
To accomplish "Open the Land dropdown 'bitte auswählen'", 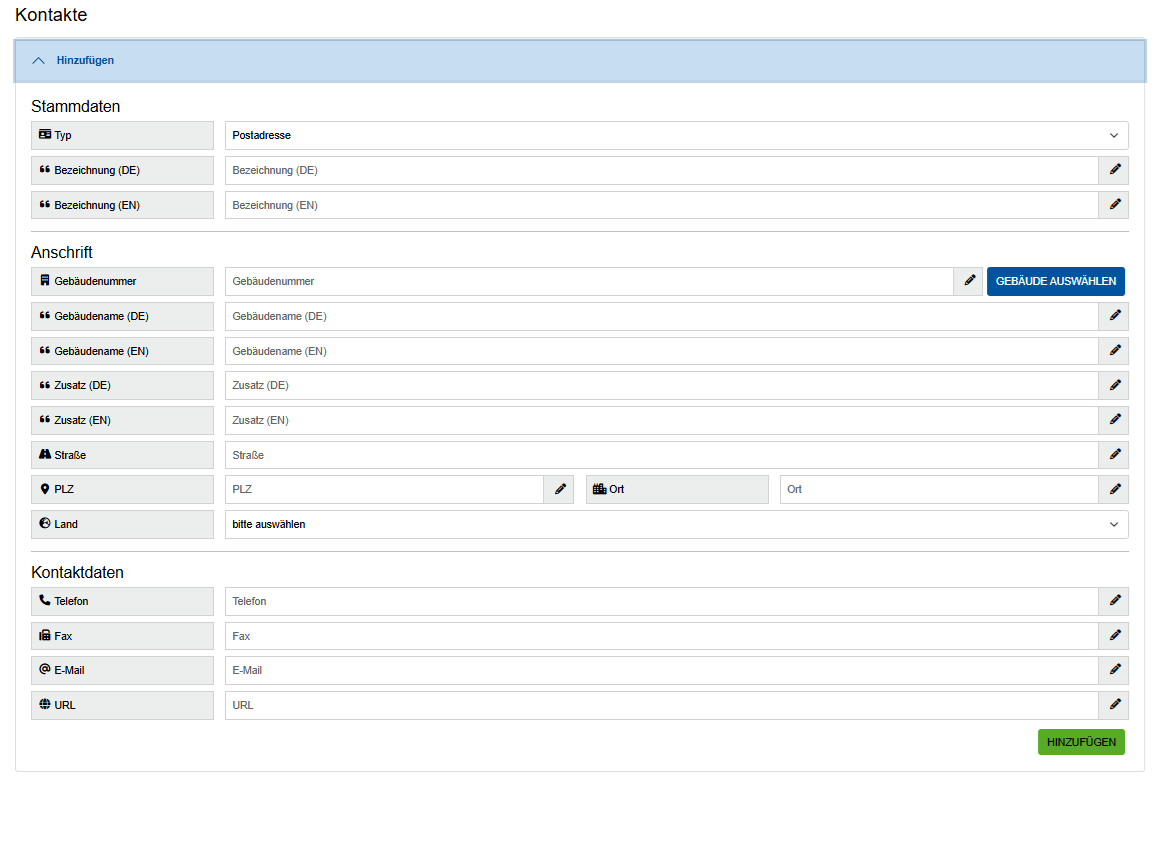I will [676, 524].
